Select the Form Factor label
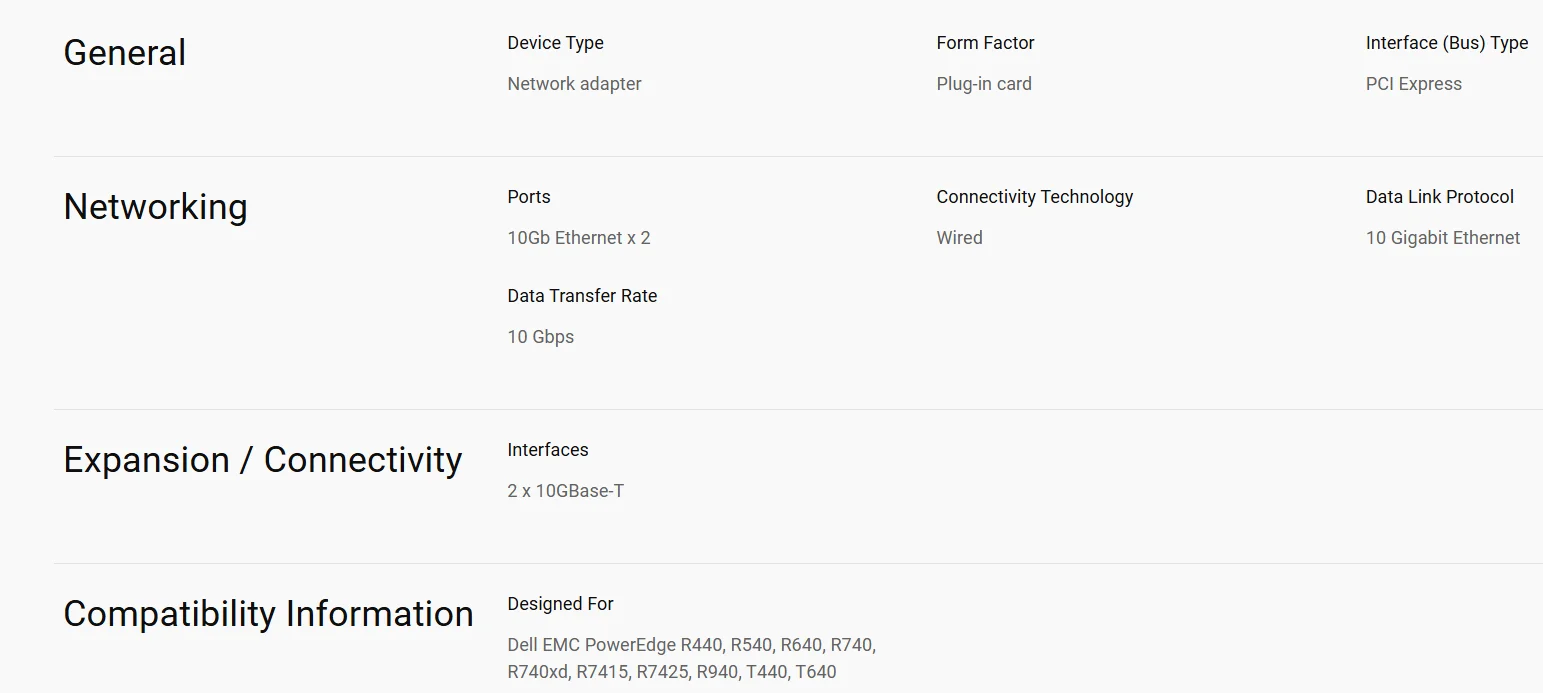This screenshot has width=1543, height=693. (985, 43)
